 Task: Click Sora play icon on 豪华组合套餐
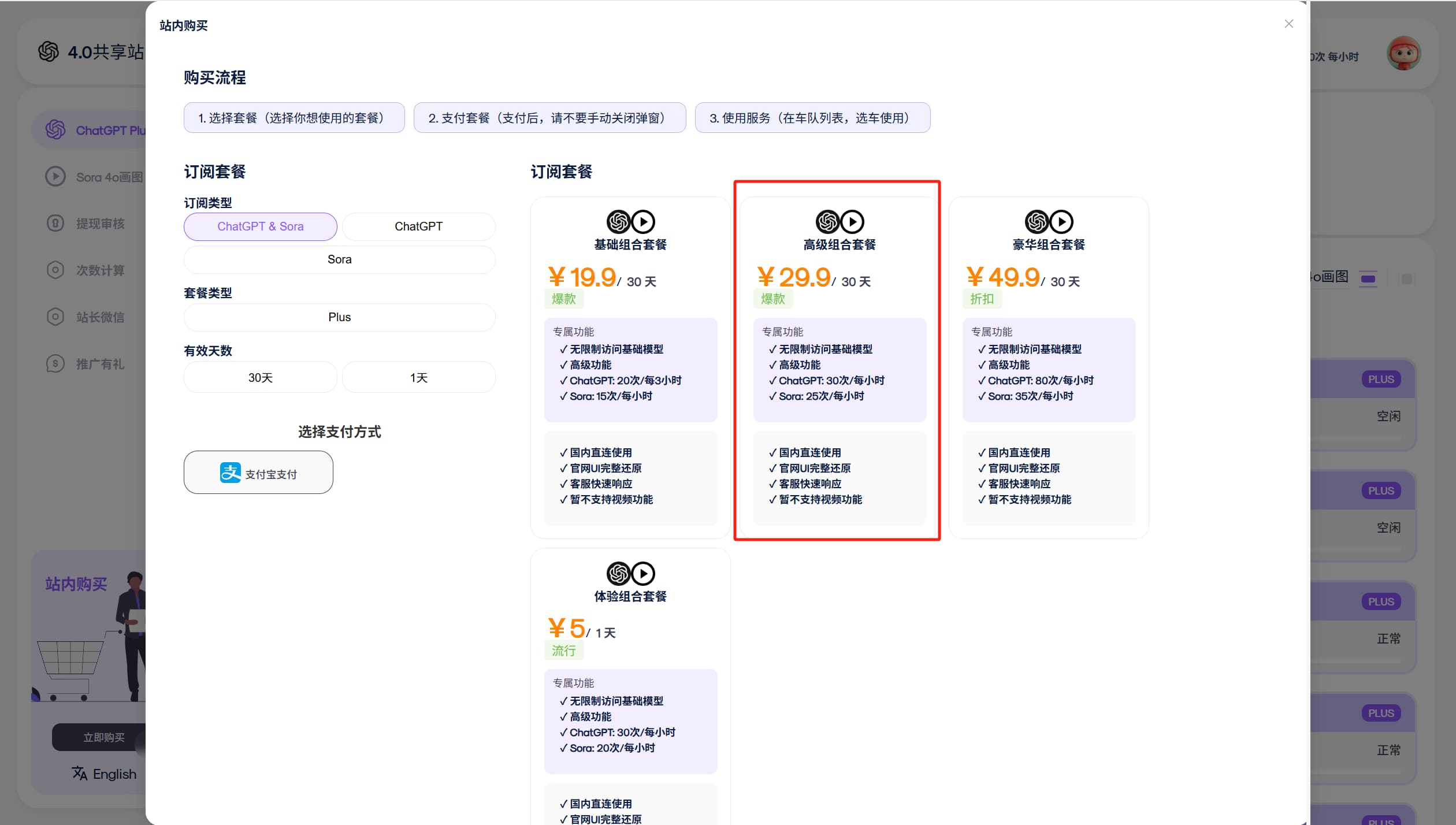1061,222
